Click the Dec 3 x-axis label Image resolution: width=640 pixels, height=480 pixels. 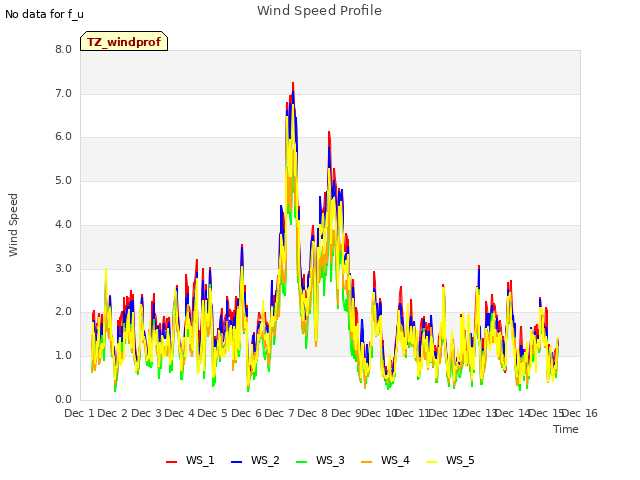[x=147, y=413]
